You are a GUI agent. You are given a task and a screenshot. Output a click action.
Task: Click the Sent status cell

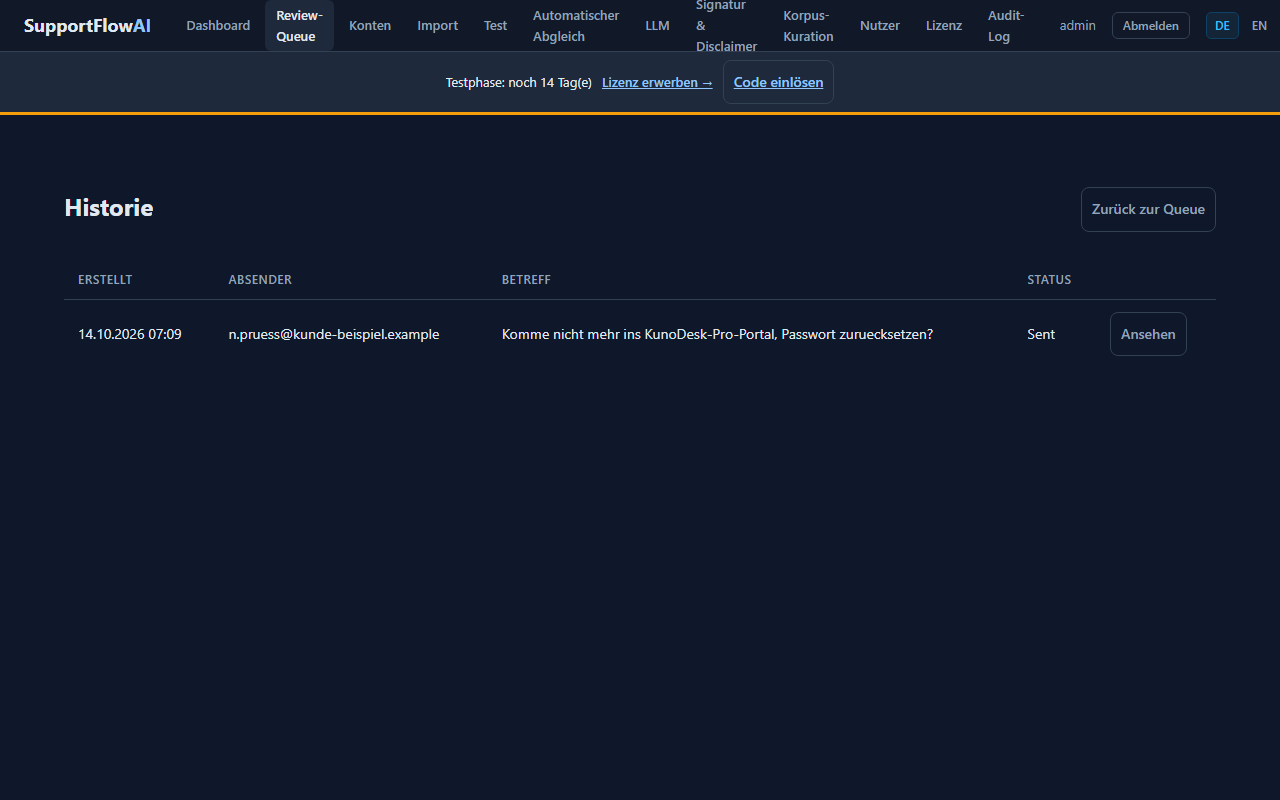click(1041, 334)
